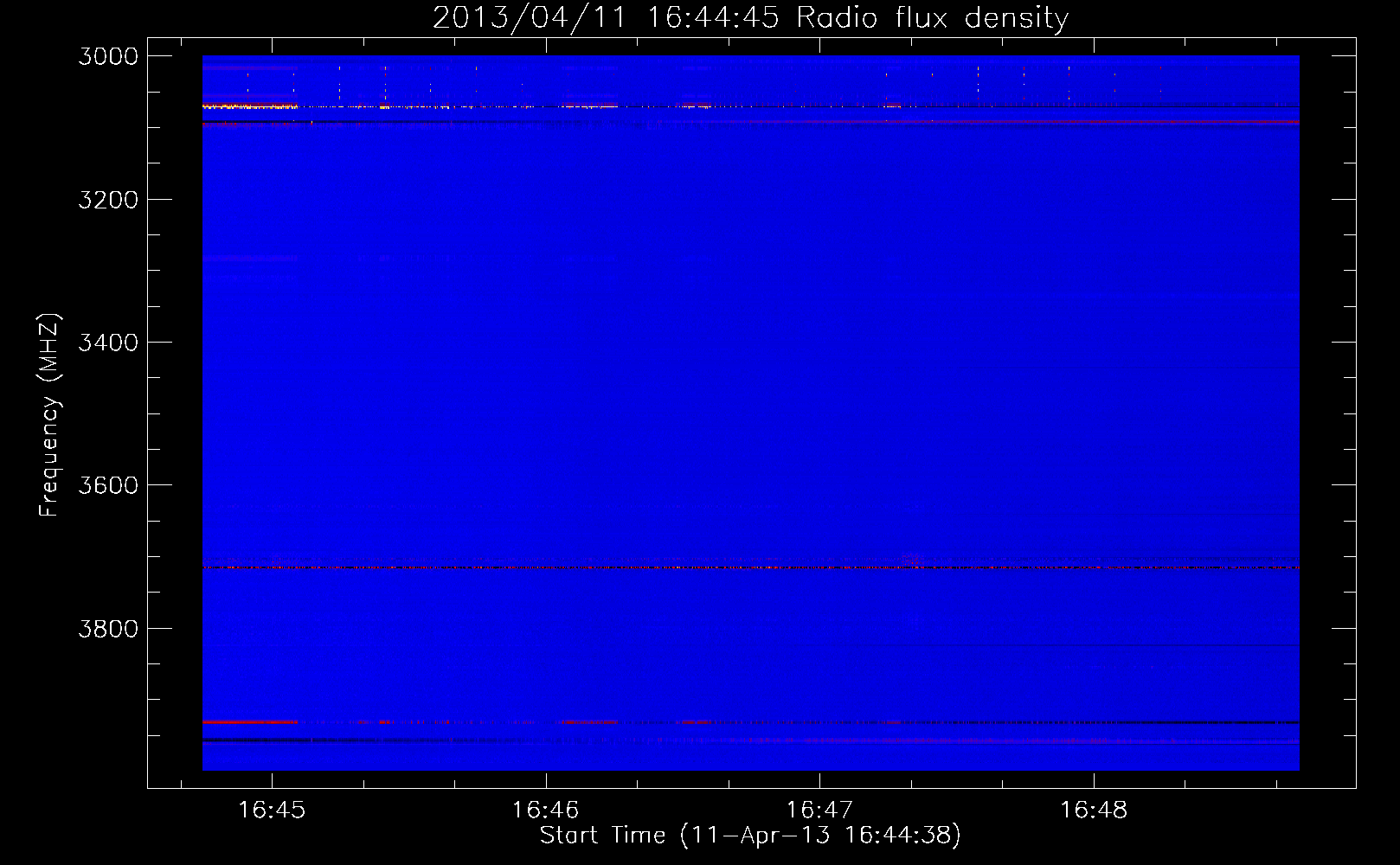This screenshot has width=1400, height=865.
Task: Click the plot title '2013/04/11 16:44:45 Radio flux density'
Action: tap(750, 18)
